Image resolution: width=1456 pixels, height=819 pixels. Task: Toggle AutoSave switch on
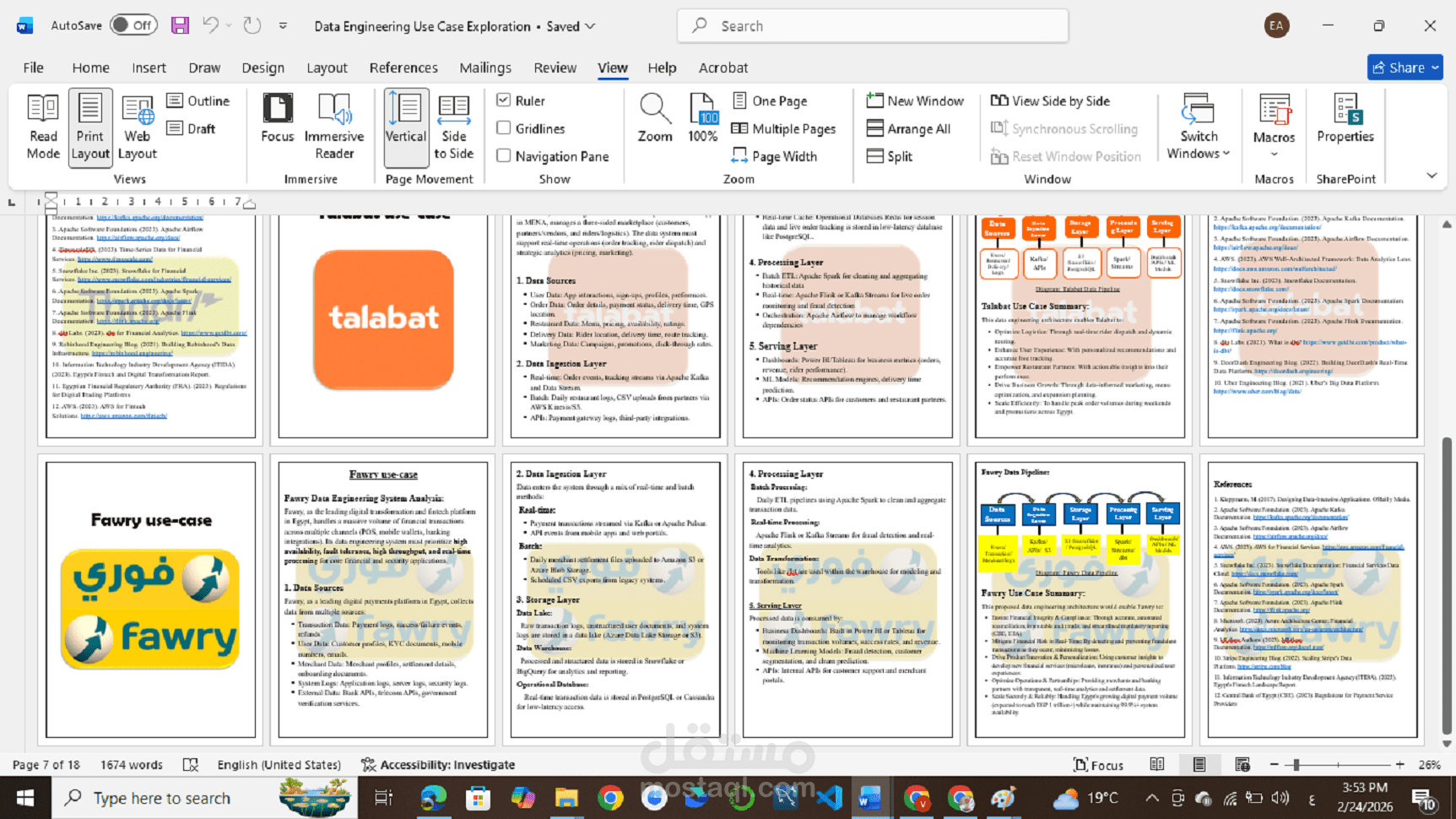click(133, 25)
